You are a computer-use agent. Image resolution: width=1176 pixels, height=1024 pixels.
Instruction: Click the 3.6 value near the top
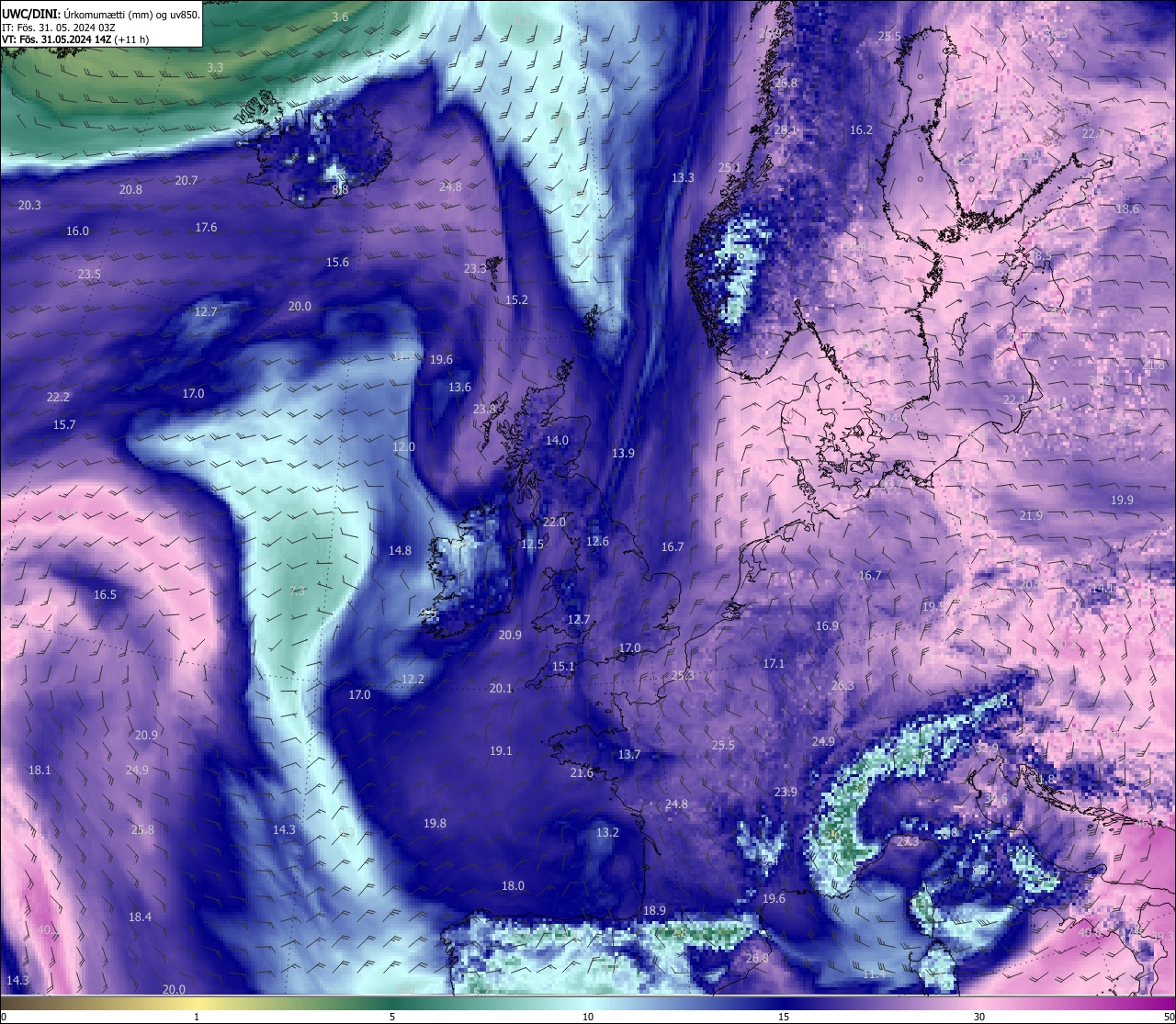340,17
